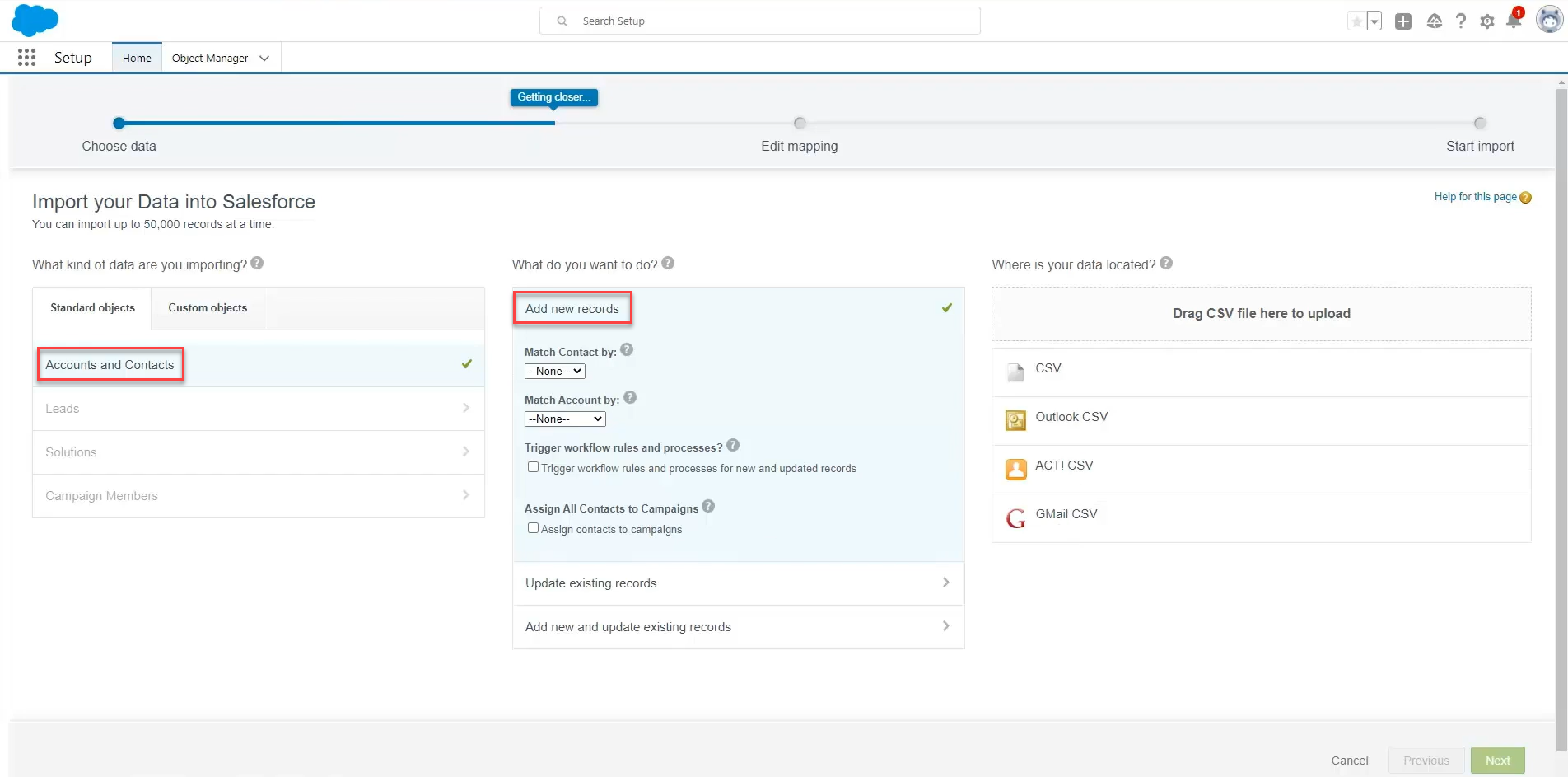This screenshot has height=777, width=1568.
Task: Expand the Campaign Members row
Action: (259, 496)
